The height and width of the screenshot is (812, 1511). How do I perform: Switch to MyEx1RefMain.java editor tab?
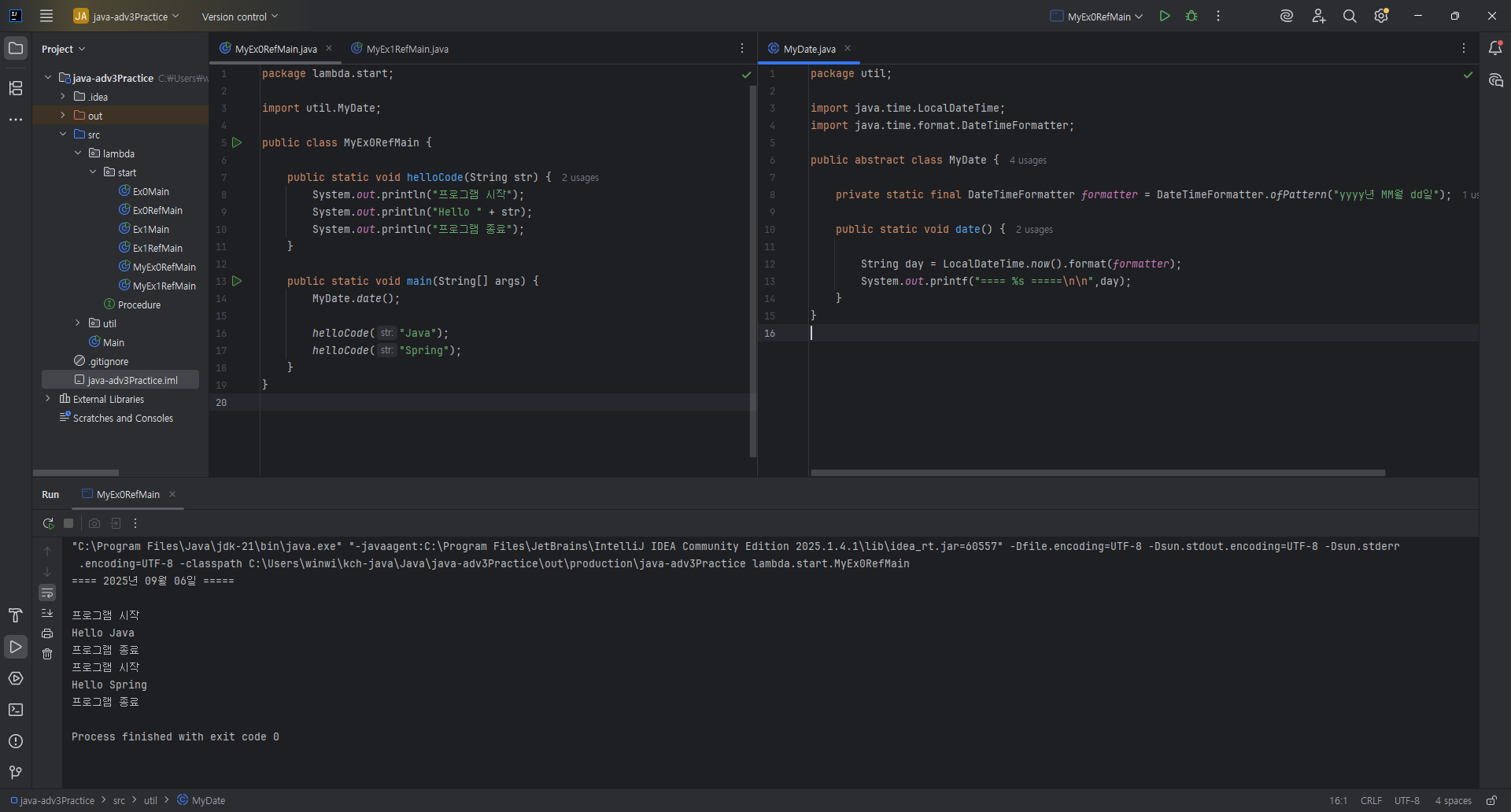coord(400,49)
